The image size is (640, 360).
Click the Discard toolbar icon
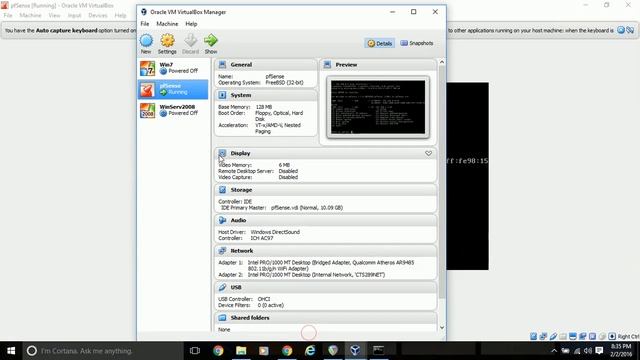point(190,40)
